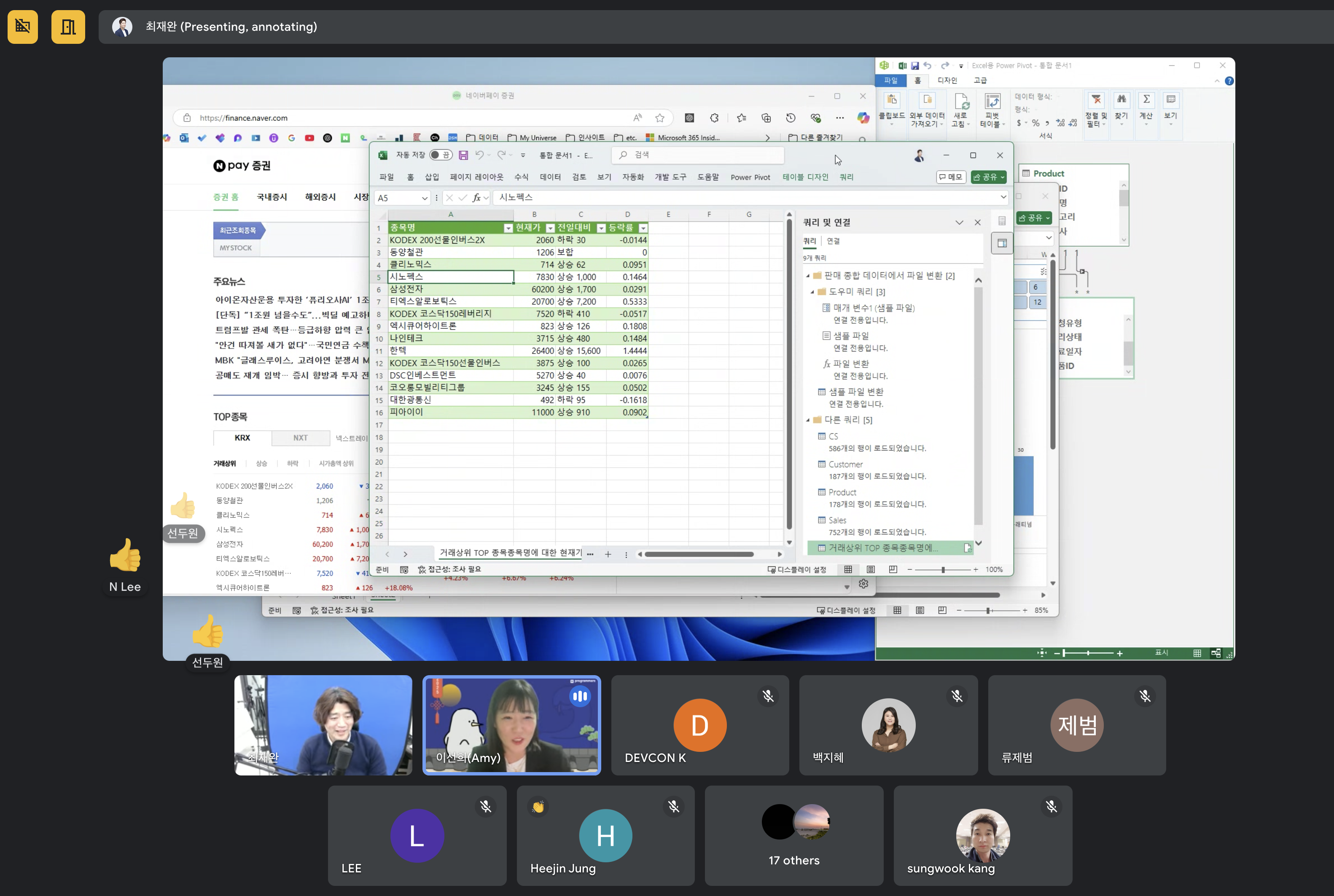Open the 종목명 column filter dropdown
The height and width of the screenshot is (896, 1334).
[x=508, y=228]
